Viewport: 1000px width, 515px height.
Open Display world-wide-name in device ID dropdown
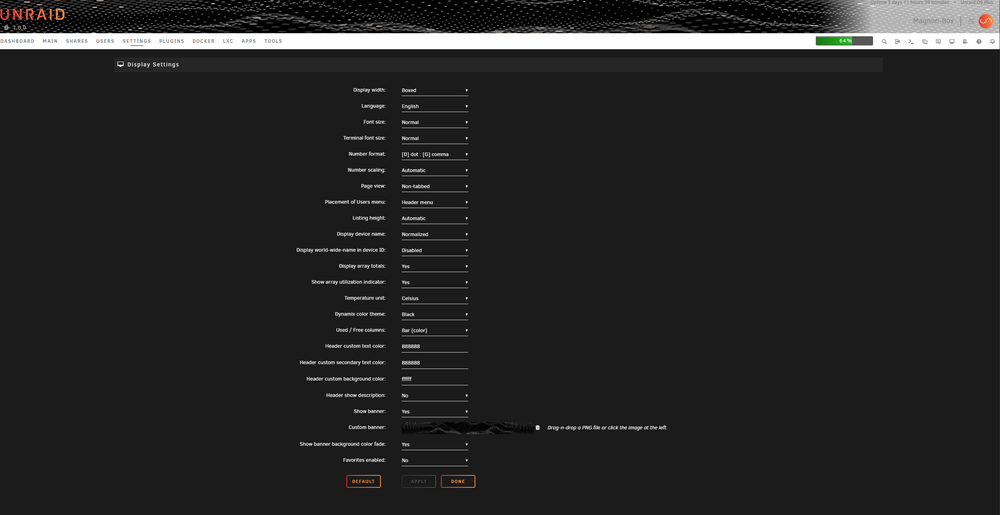click(x=434, y=250)
